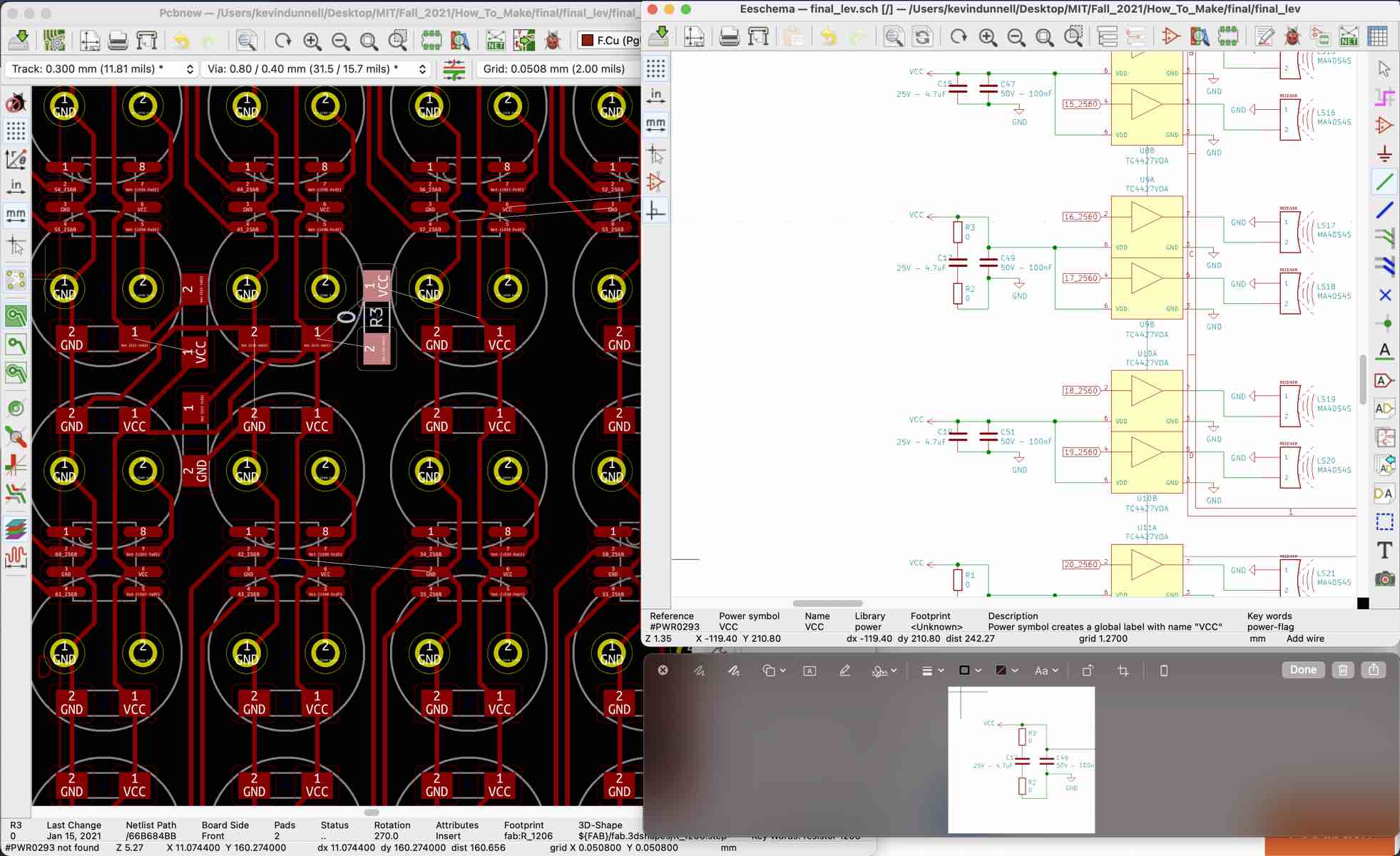
Task: Toggle grid visibility in Eeschema's left sidebar
Action: coord(657,68)
